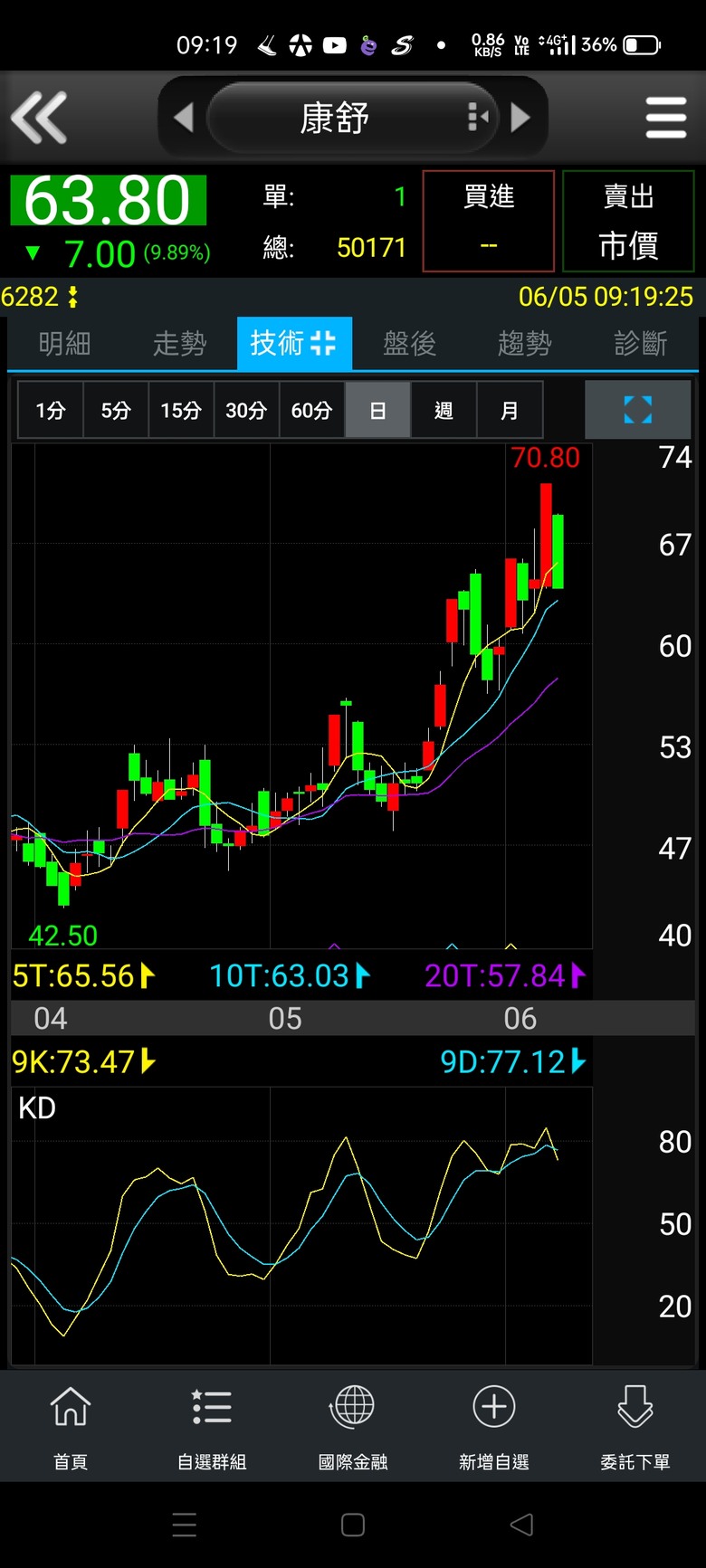Tap the 買進 buy box
The height and width of the screenshot is (1568, 706).
tap(489, 221)
